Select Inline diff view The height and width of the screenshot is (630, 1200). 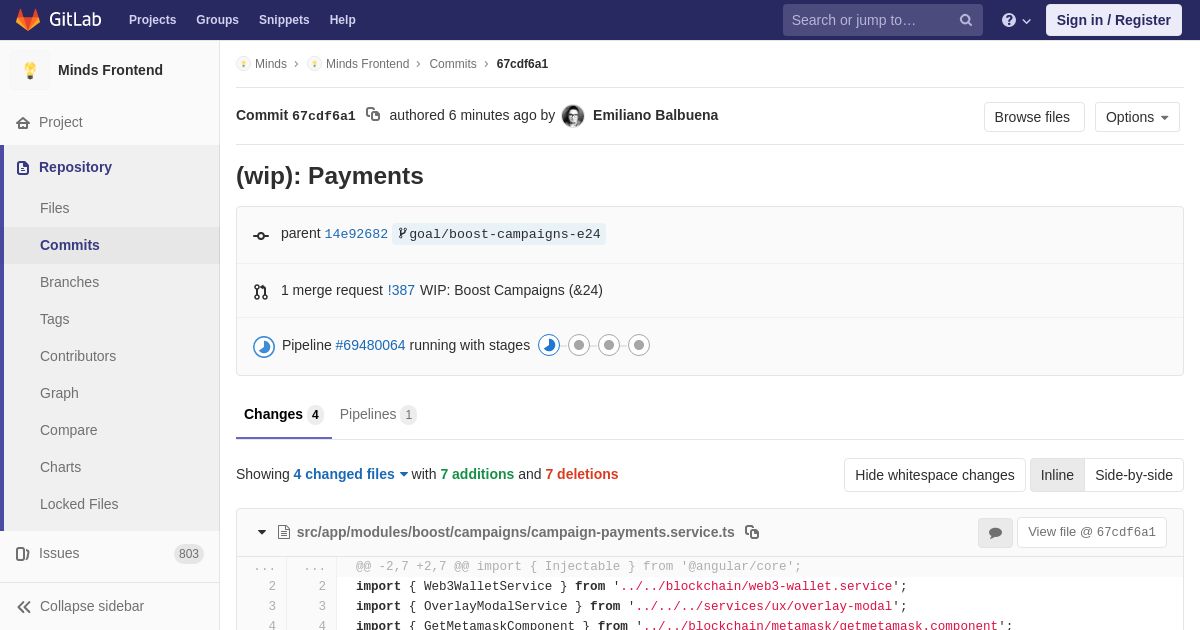pyautogui.click(x=1057, y=475)
